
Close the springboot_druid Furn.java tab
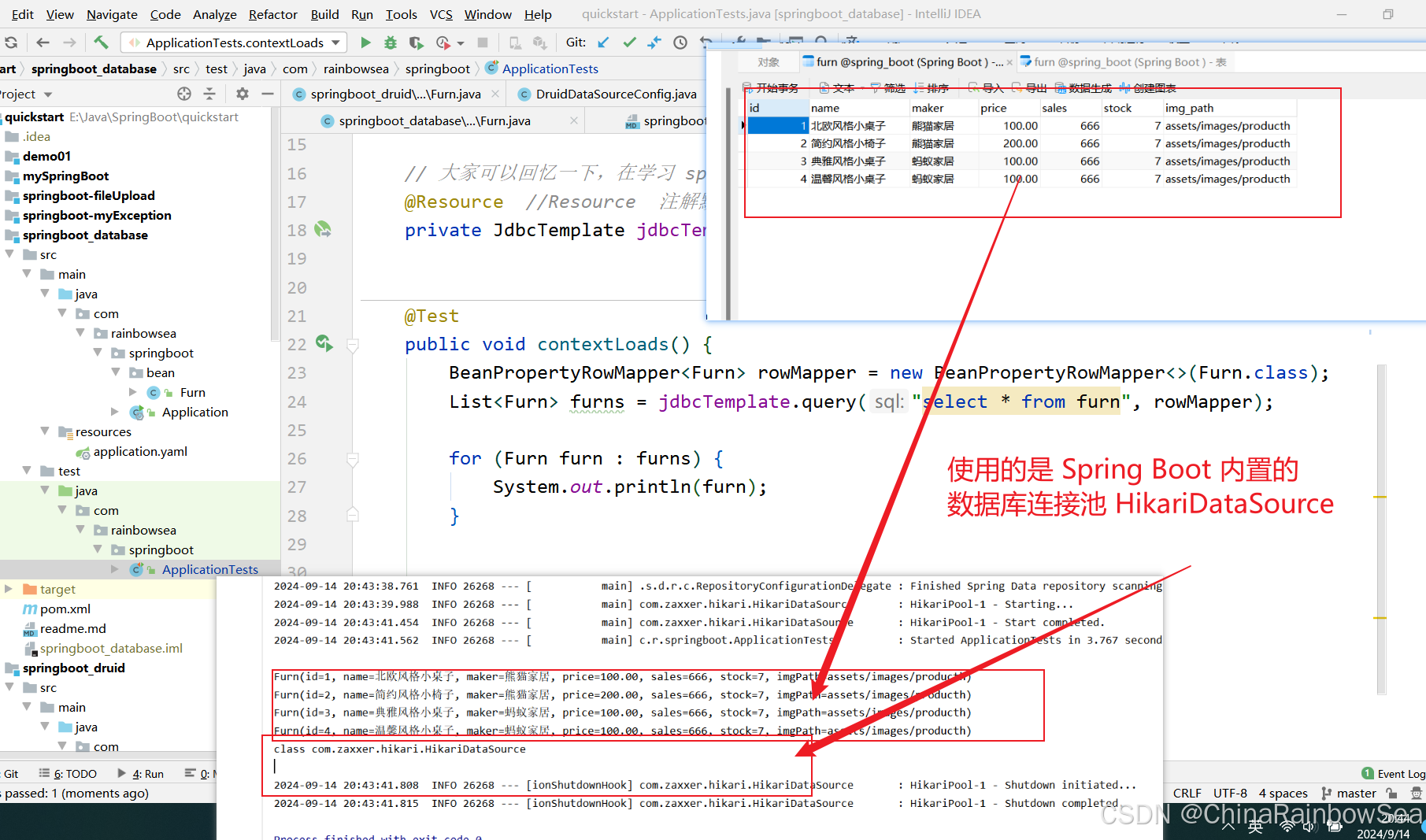click(495, 94)
